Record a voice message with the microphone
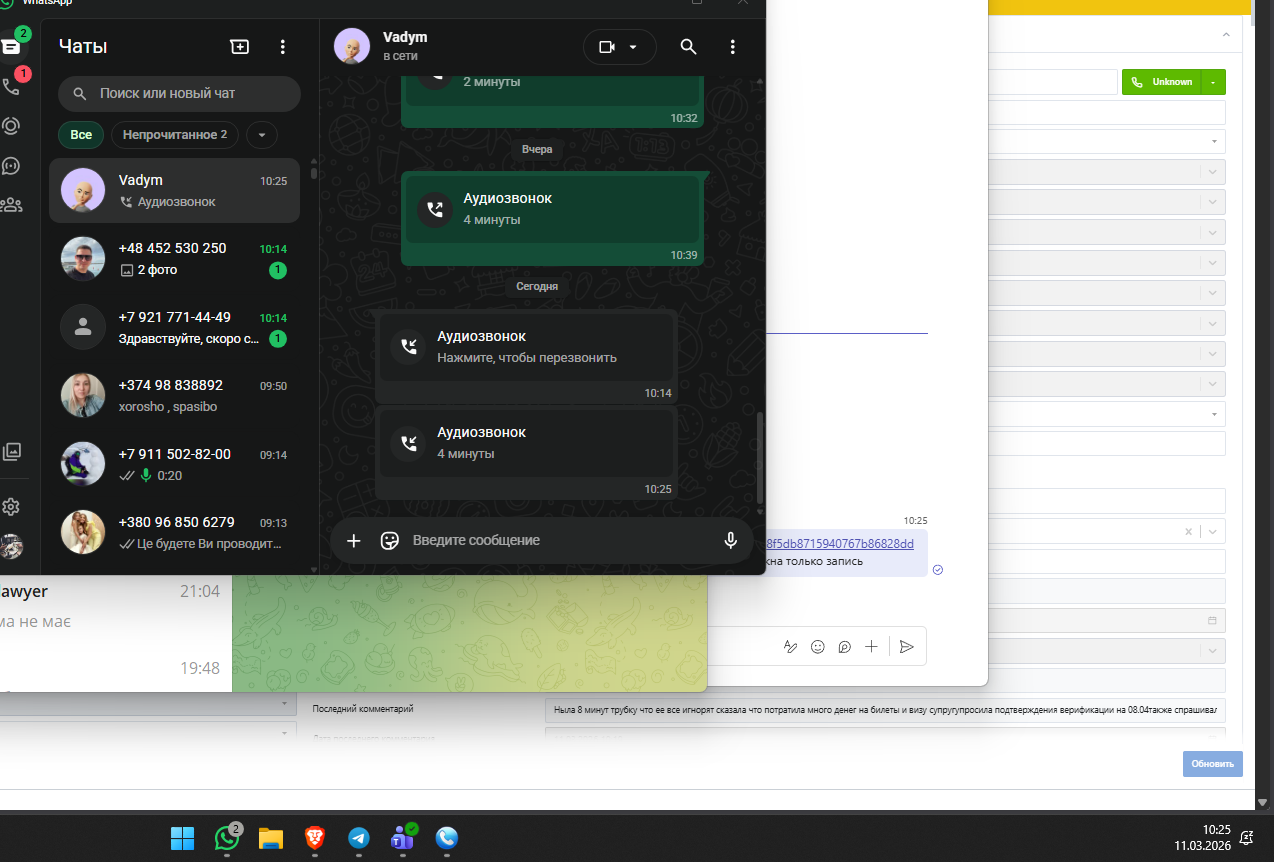The width and height of the screenshot is (1274, 862). click(731, 540)
